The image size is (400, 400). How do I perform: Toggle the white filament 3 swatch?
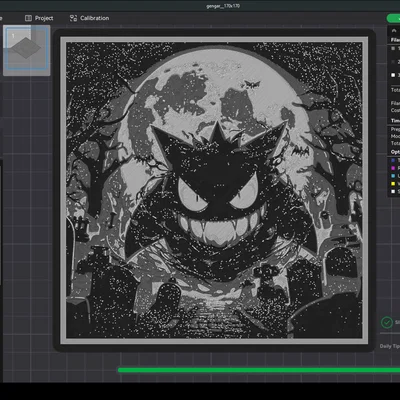pyautogui.click(x=393, y=75)
